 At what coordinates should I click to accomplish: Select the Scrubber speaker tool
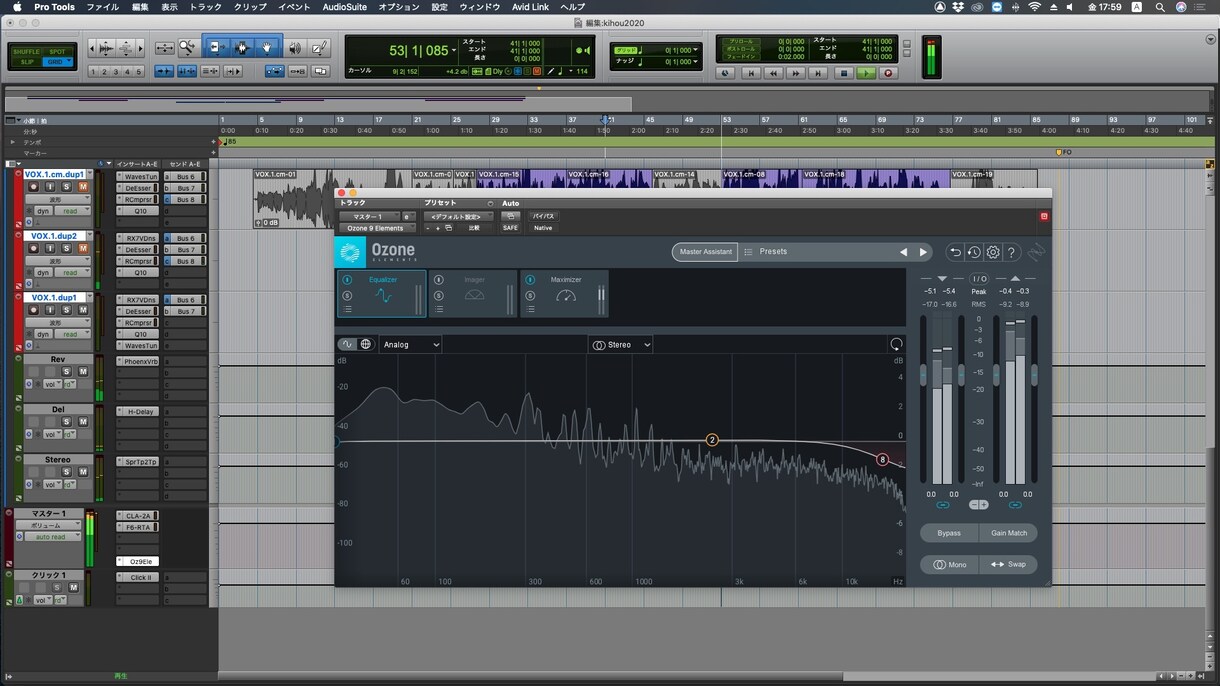(296, 47)
